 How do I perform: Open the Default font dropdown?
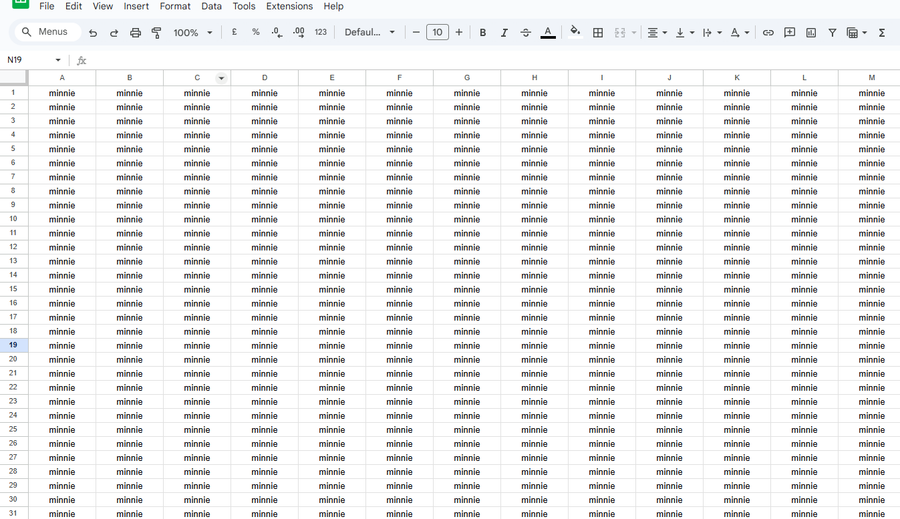click(x=370, y=32)
